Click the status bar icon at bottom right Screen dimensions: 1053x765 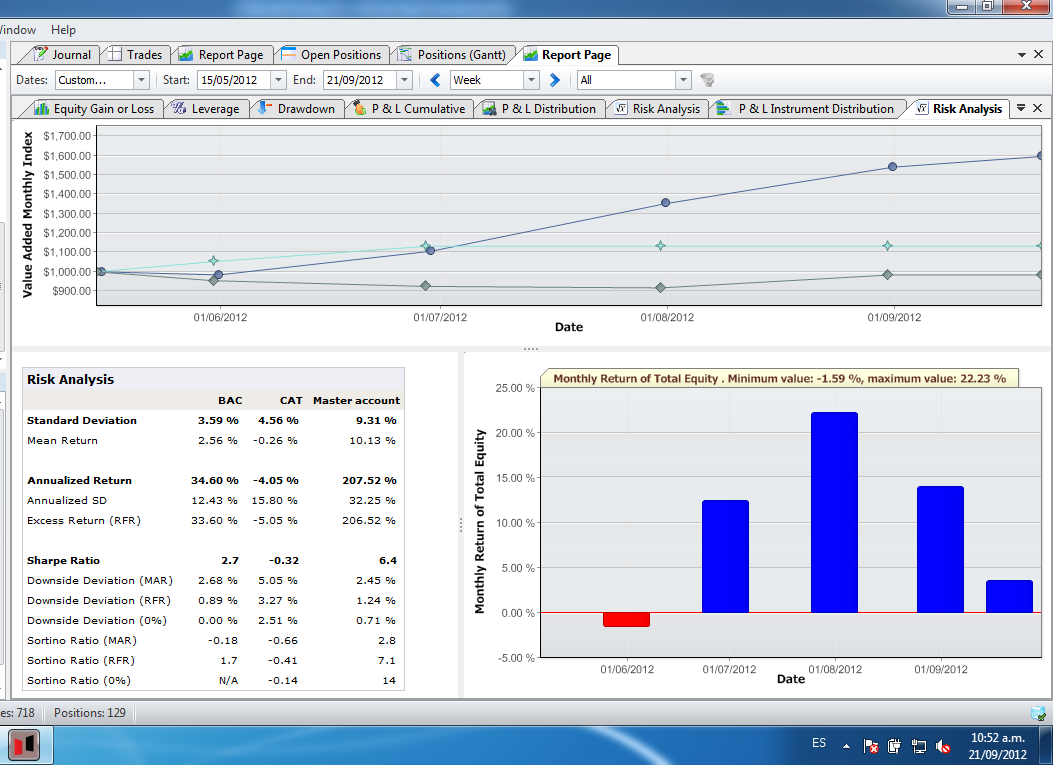(1038, 713)
